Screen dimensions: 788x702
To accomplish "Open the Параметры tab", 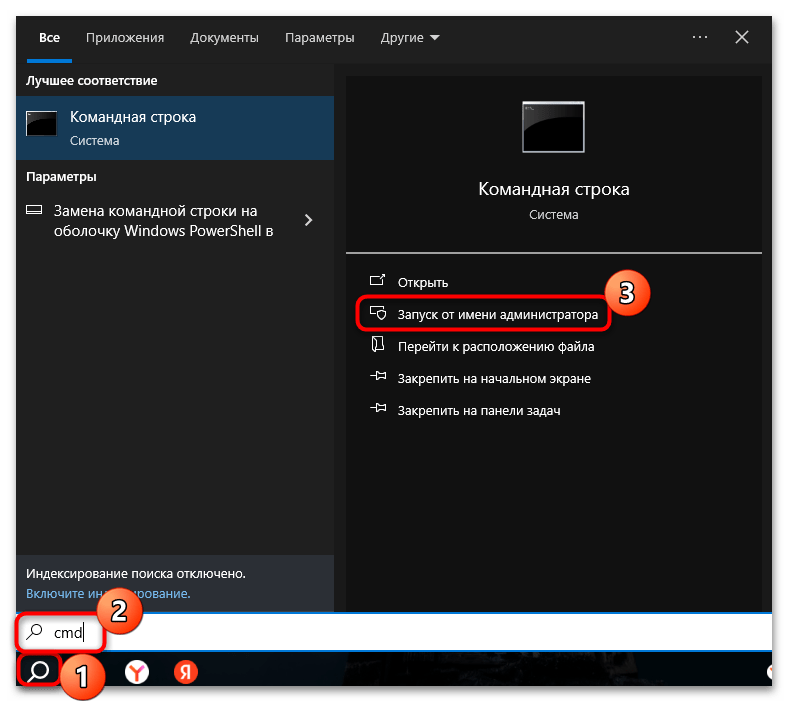I will tap(320, 38).
